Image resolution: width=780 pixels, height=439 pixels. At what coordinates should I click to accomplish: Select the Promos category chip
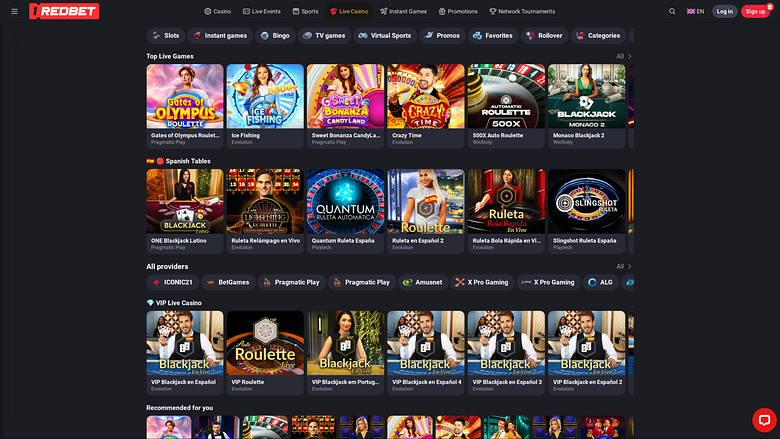point(442,36)
